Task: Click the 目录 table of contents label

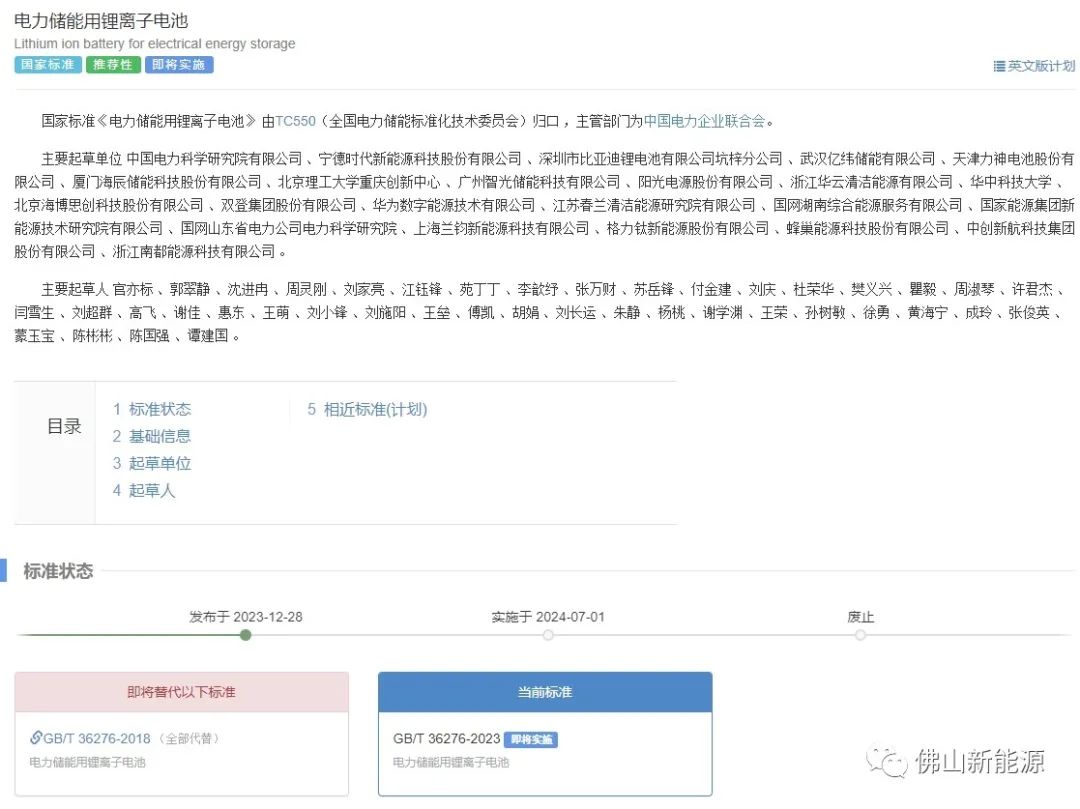Action: tap(63, 425)
